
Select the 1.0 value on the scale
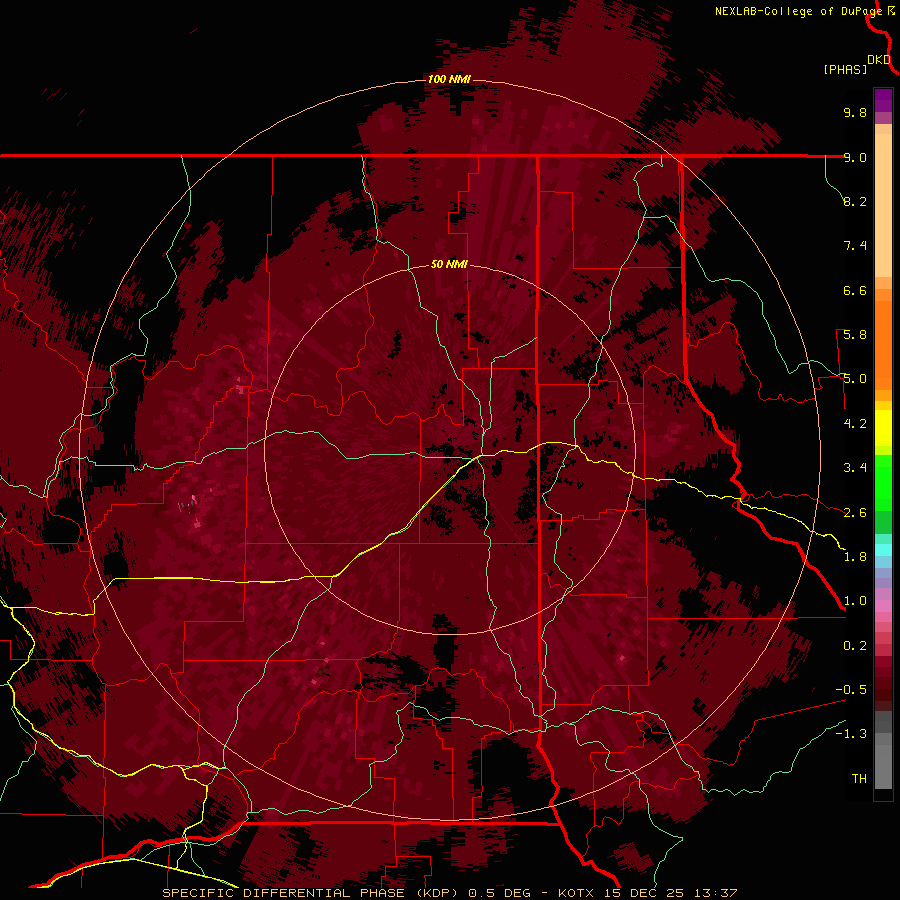pyautogui.click(x=855, y=601)
